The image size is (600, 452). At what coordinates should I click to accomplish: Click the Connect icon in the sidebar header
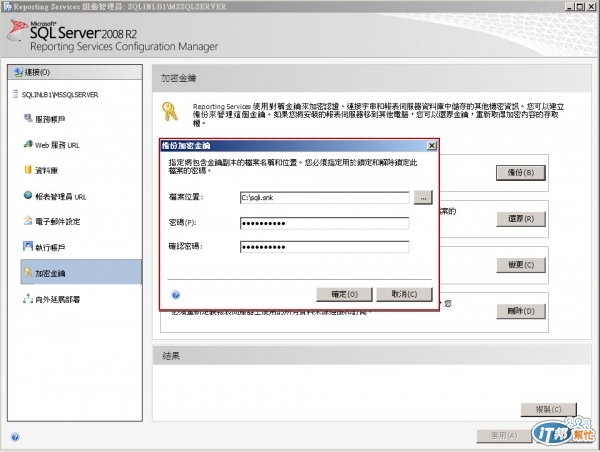(x=18, y=72)
